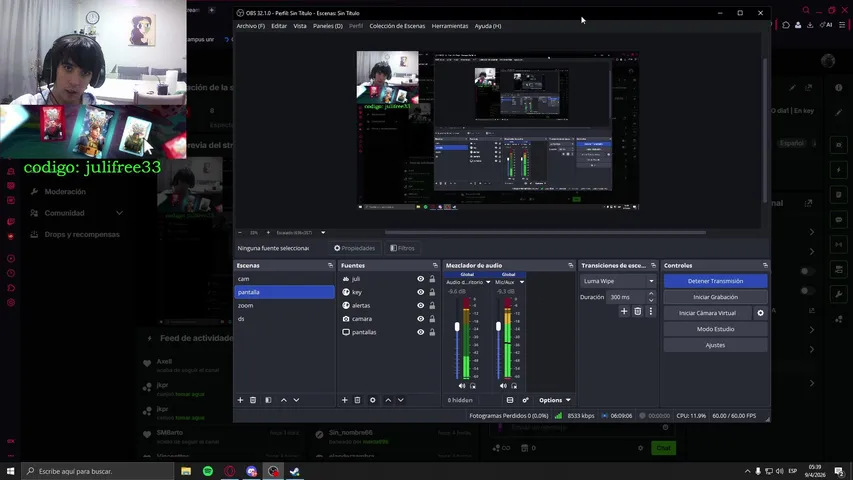Select the zoom scene
The image size is (853, 480).
[285, 305]
